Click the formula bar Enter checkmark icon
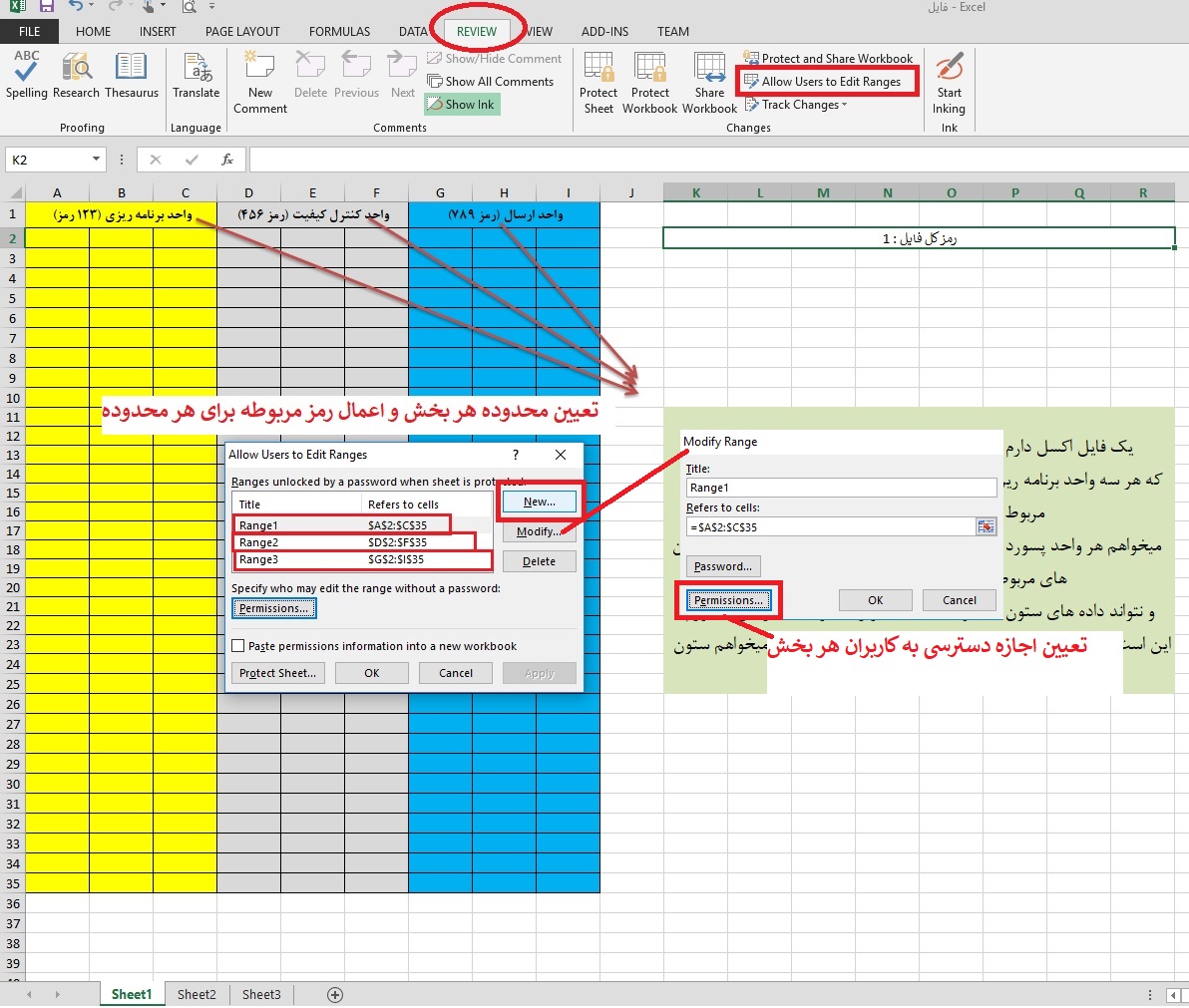1189x1008 pixels. pos(192,160)
